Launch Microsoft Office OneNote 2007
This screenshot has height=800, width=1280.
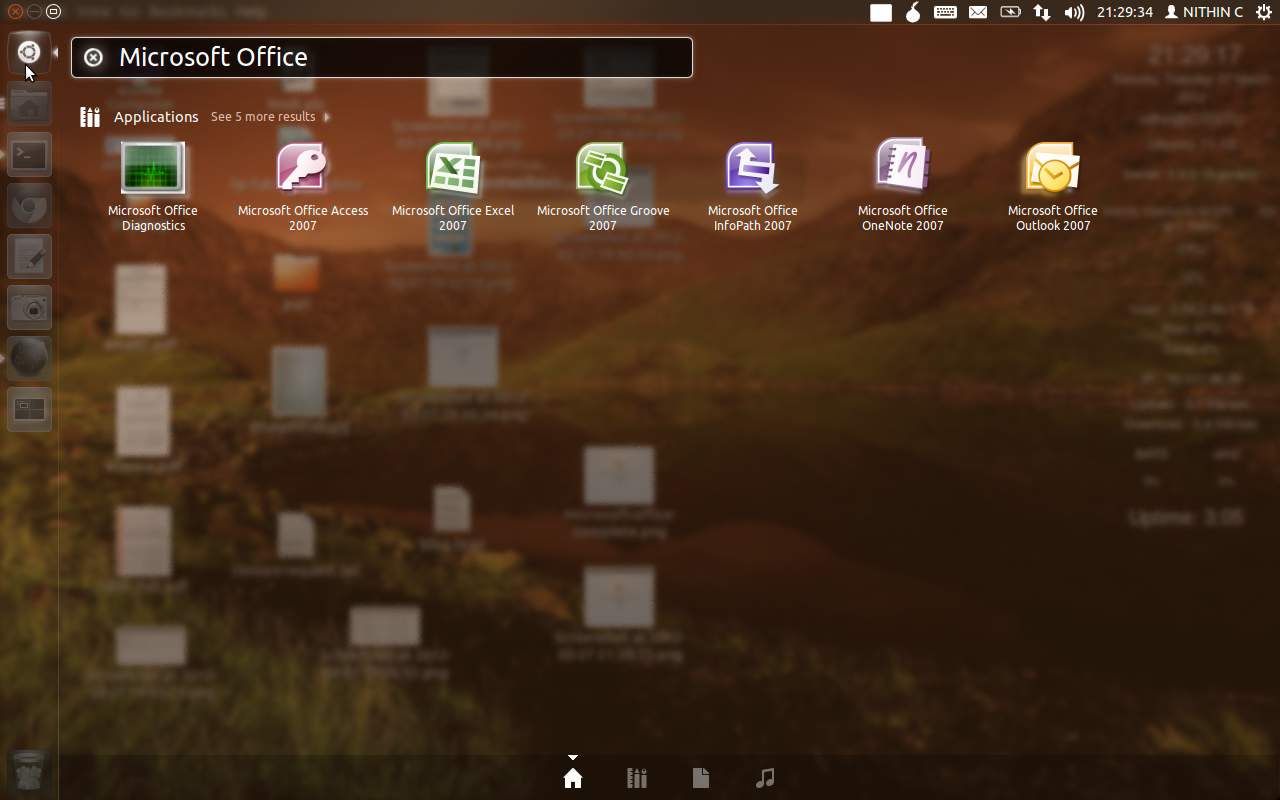(x=903, y=187)
